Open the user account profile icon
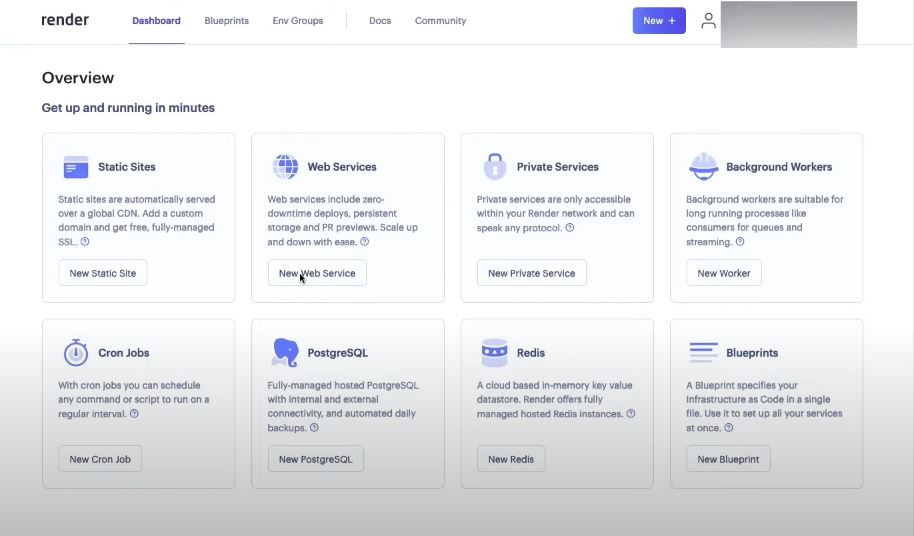The height and width of the screenshot is (536, 914). (708, 21)
